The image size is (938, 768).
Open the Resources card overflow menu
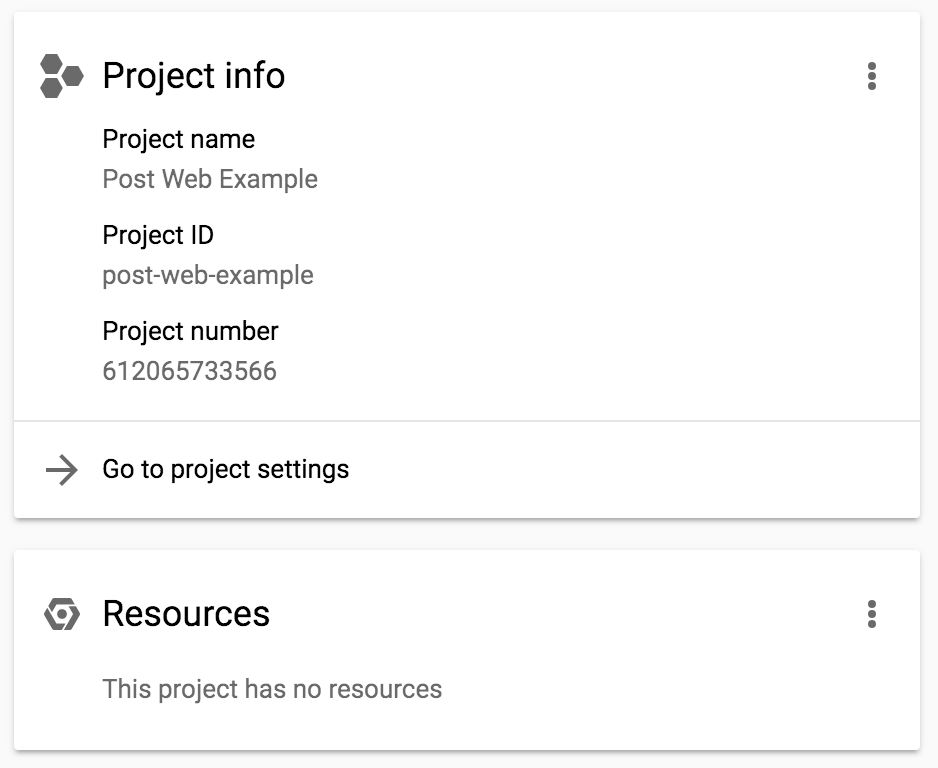[872, 613]
